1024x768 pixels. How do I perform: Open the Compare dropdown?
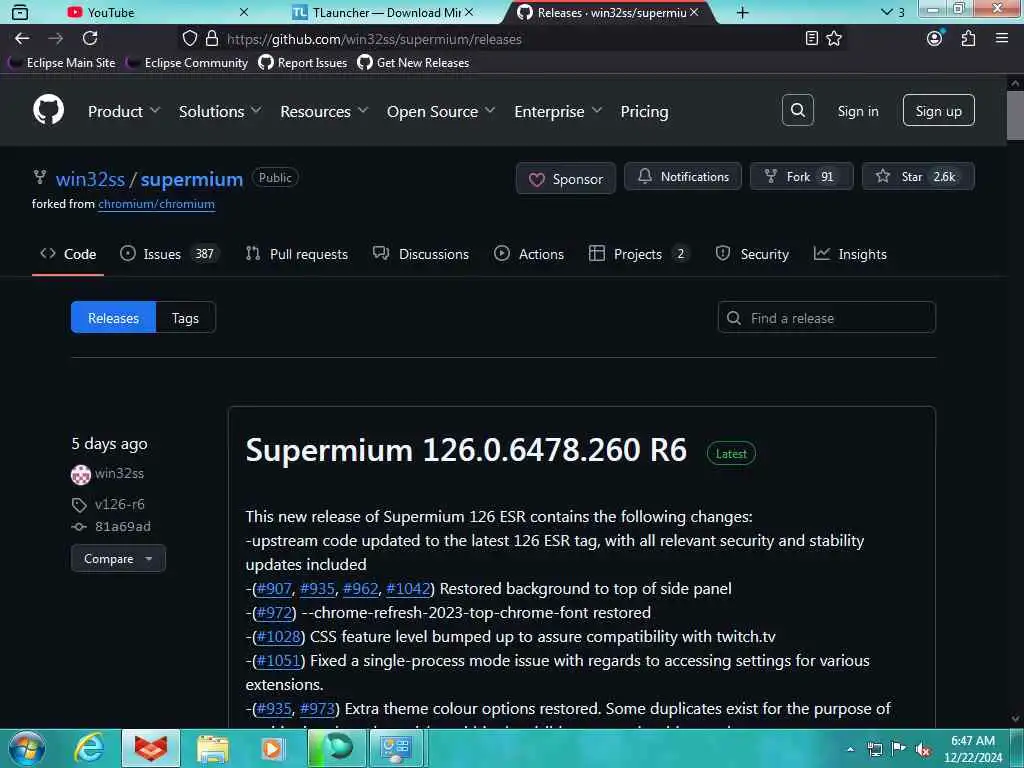pyautogui.click(x=118, y=559)
